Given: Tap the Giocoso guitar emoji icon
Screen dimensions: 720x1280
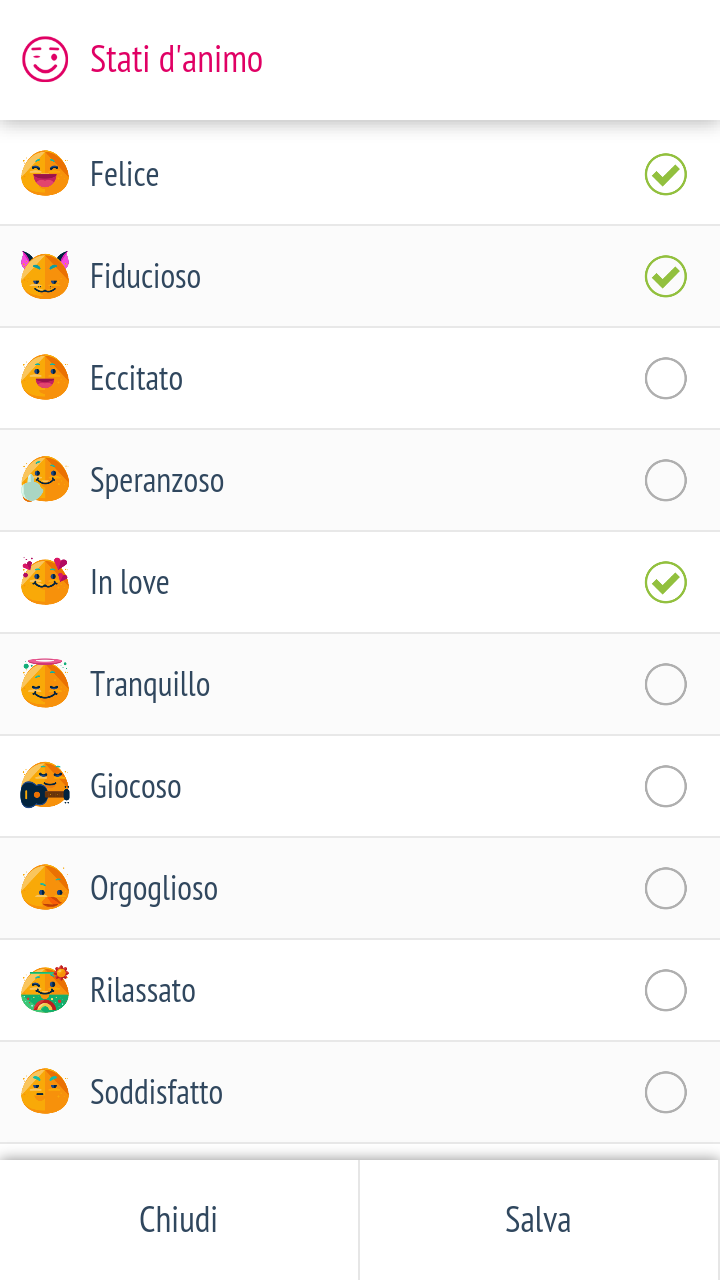Looking at the screenshot, I should [x=45, y=786].
